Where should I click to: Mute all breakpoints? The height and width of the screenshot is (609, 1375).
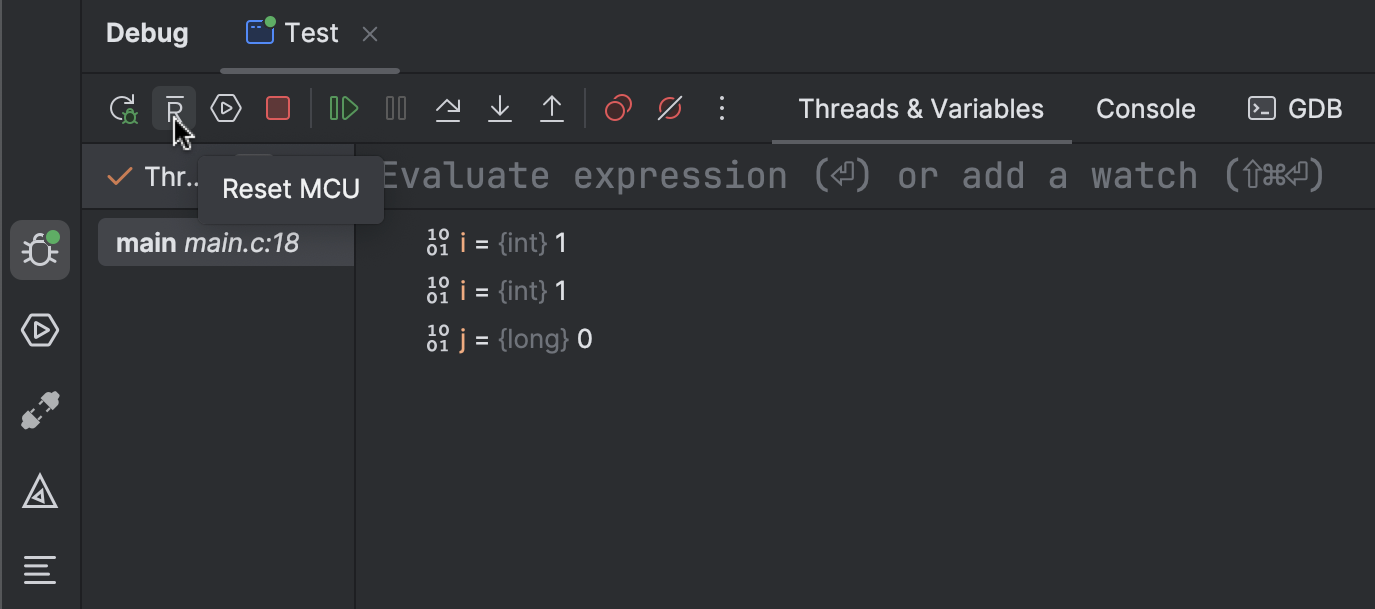pyautogui.click(x=669, y=108)
